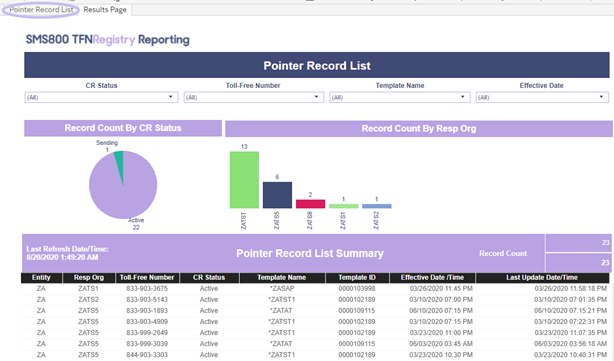Click the Template ID column header
This screenshot has height=361, width=614.
357,278
